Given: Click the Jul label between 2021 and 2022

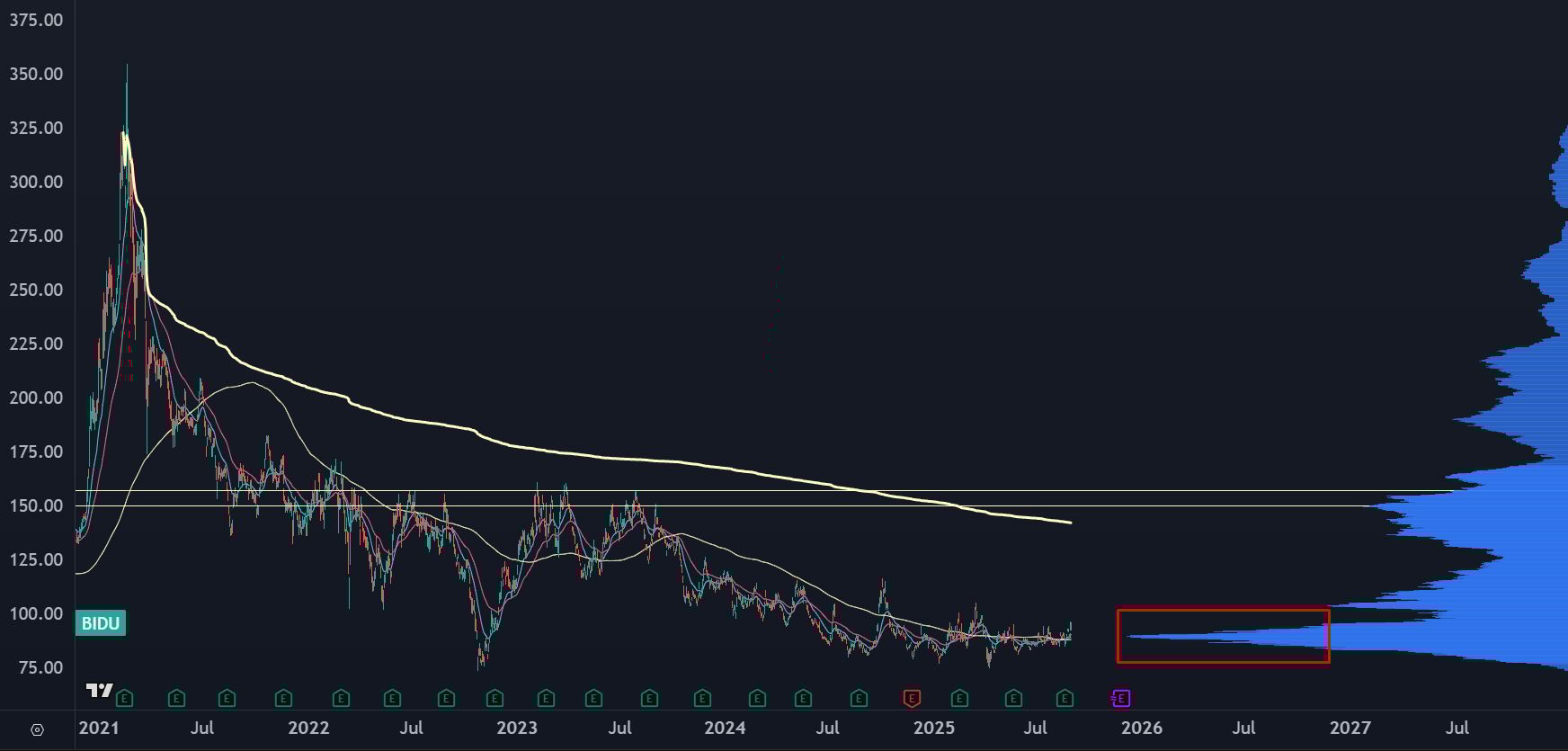Looking at the screenshot, I should point(202,728).
